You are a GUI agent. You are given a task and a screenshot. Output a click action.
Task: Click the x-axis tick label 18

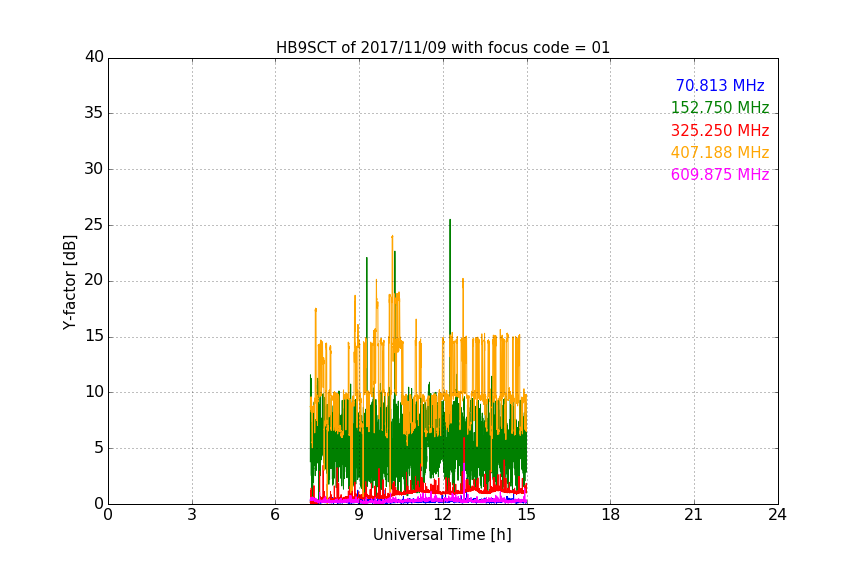(x=610, y=515)
